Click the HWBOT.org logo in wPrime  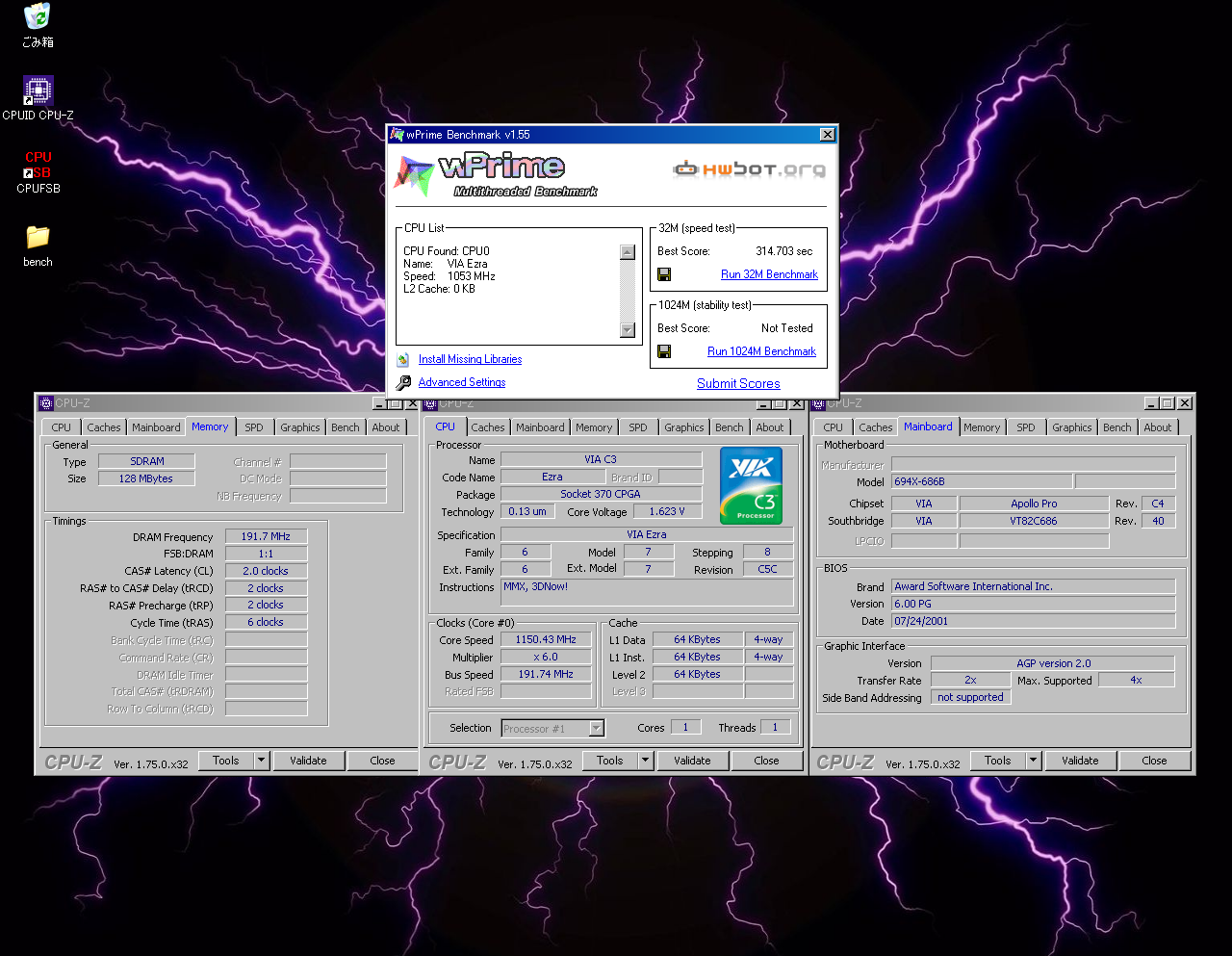[x=749, y=169]
